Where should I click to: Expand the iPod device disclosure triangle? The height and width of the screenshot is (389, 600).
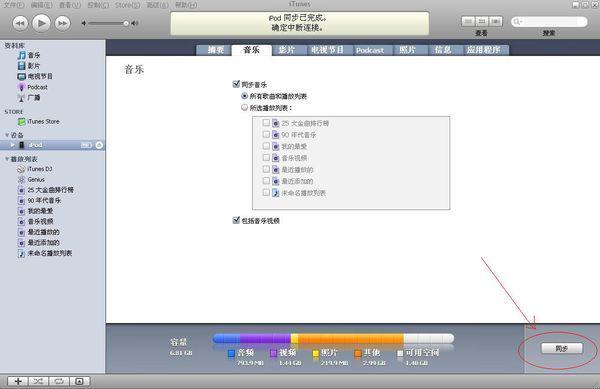point(13,145)
